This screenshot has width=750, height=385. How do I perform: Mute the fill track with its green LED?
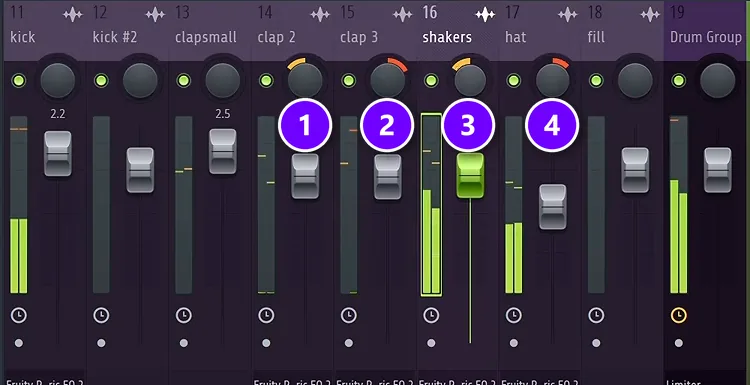tap(596, 80)
